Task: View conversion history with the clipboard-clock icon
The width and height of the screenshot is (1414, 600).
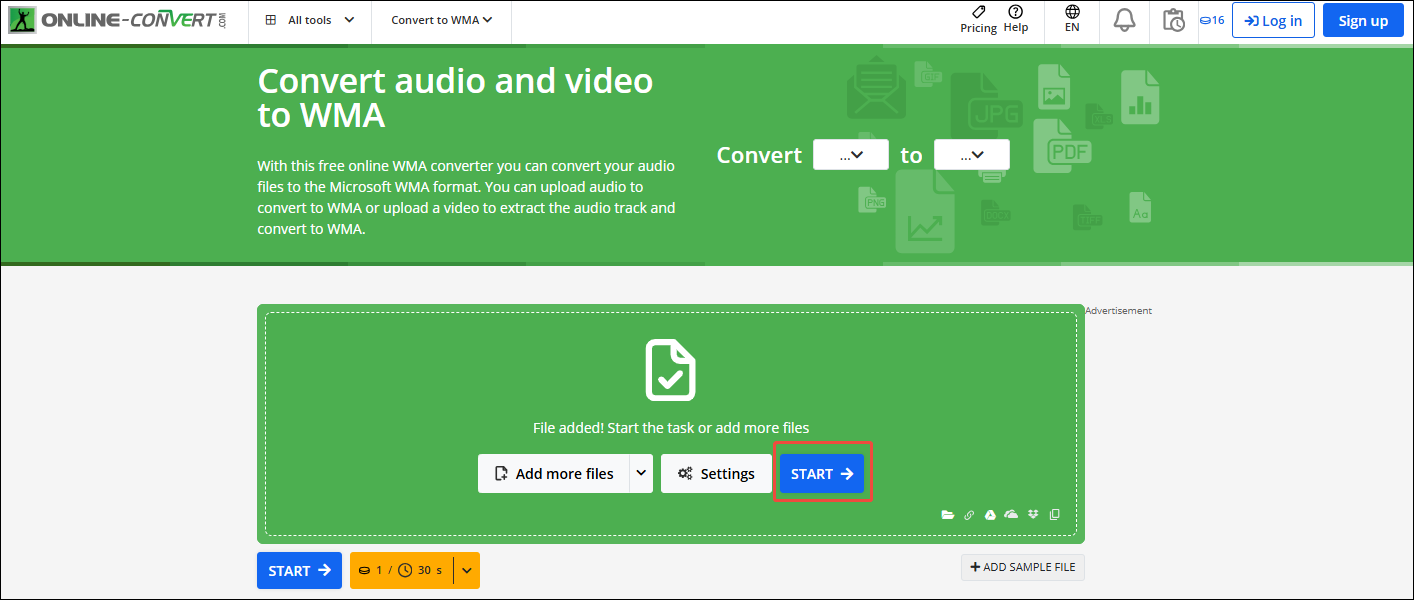Action: point(1173,19)
